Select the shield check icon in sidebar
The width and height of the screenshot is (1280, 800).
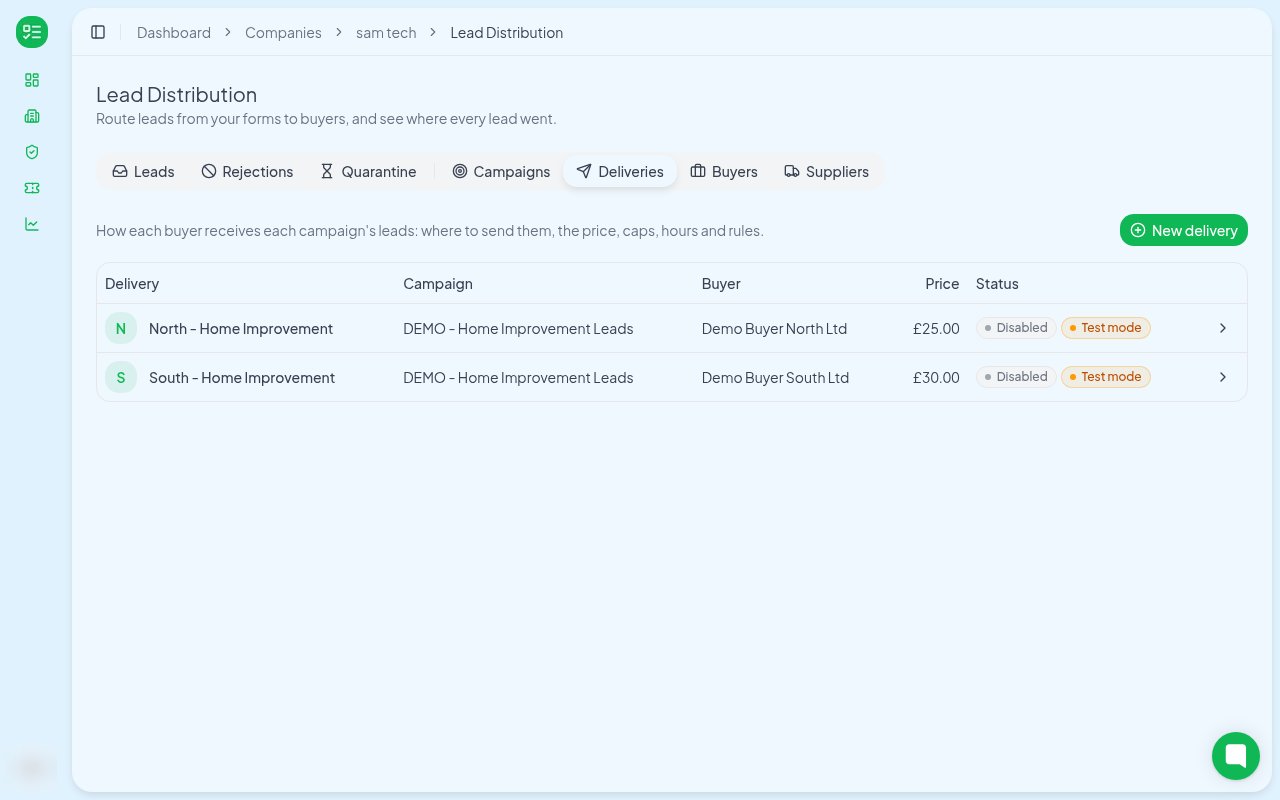(x=32, y=152)
